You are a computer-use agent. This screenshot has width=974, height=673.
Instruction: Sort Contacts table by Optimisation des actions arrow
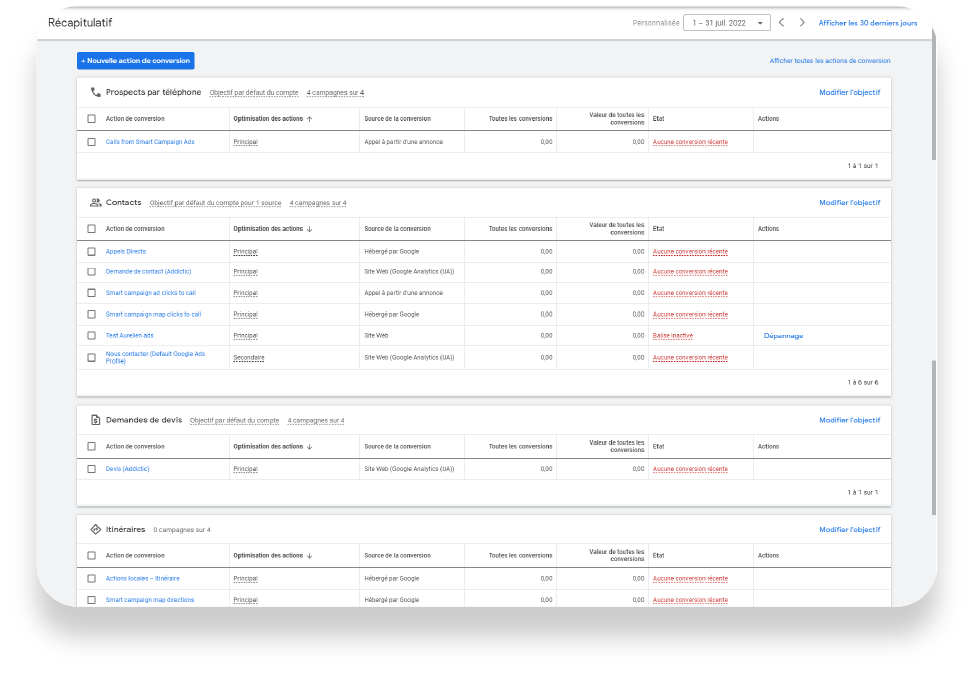pos(309,229)
